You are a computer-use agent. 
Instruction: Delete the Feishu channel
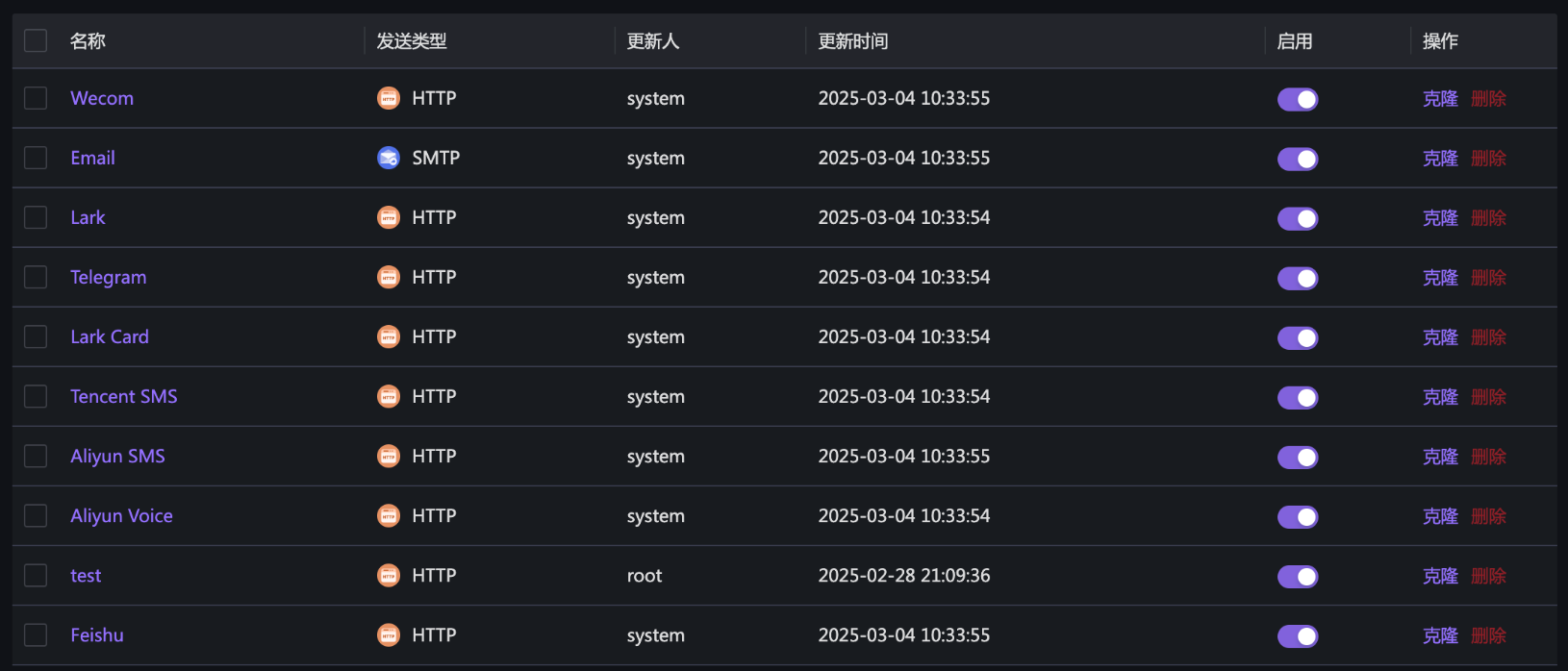pyautogui.click(x=1488, y=634)
